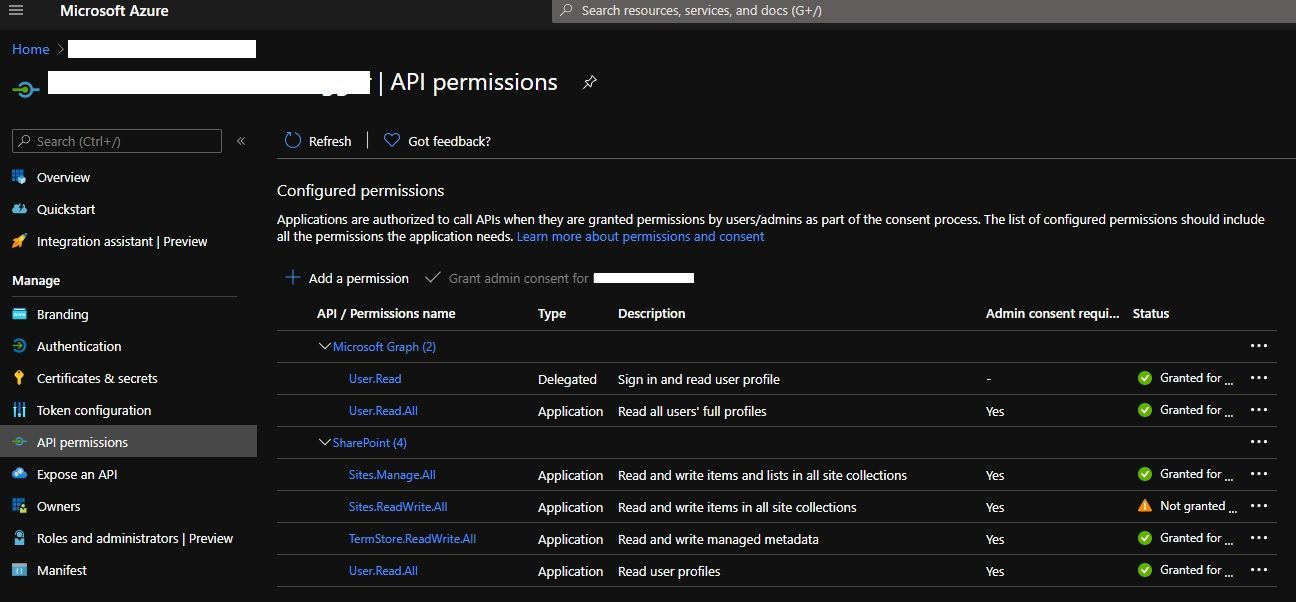
Task: Open the ellipsis menu for the SharePoint group
Action: (x=1259, y=442)
